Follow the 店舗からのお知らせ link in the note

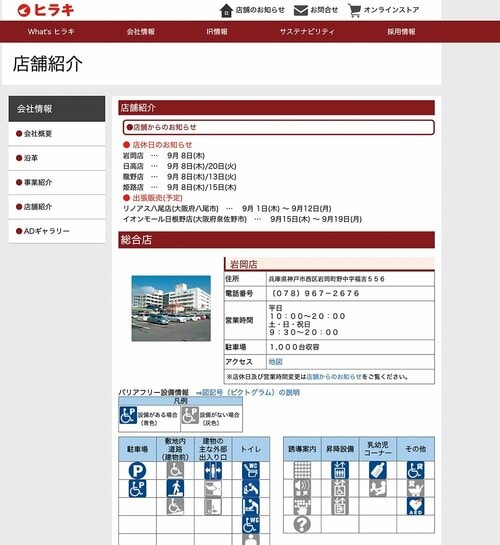(x=334, y=377)
